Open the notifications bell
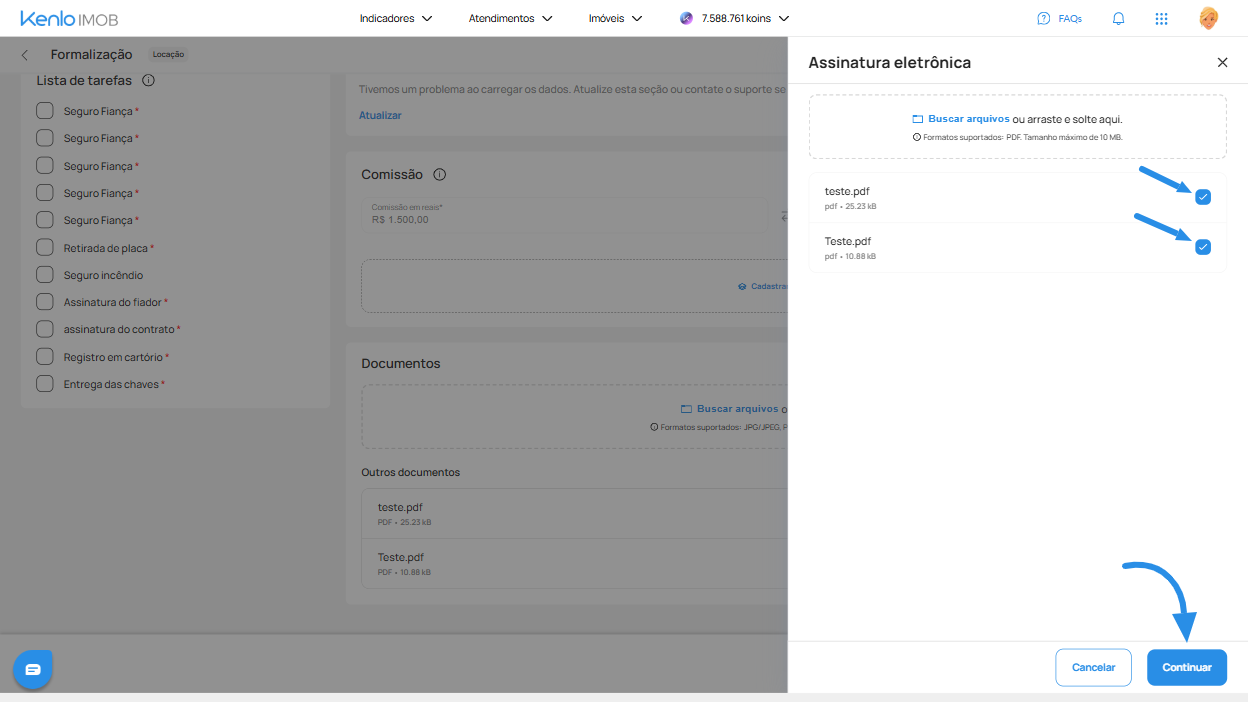Screen dimensions: 1248x702 coord(1118,18)
